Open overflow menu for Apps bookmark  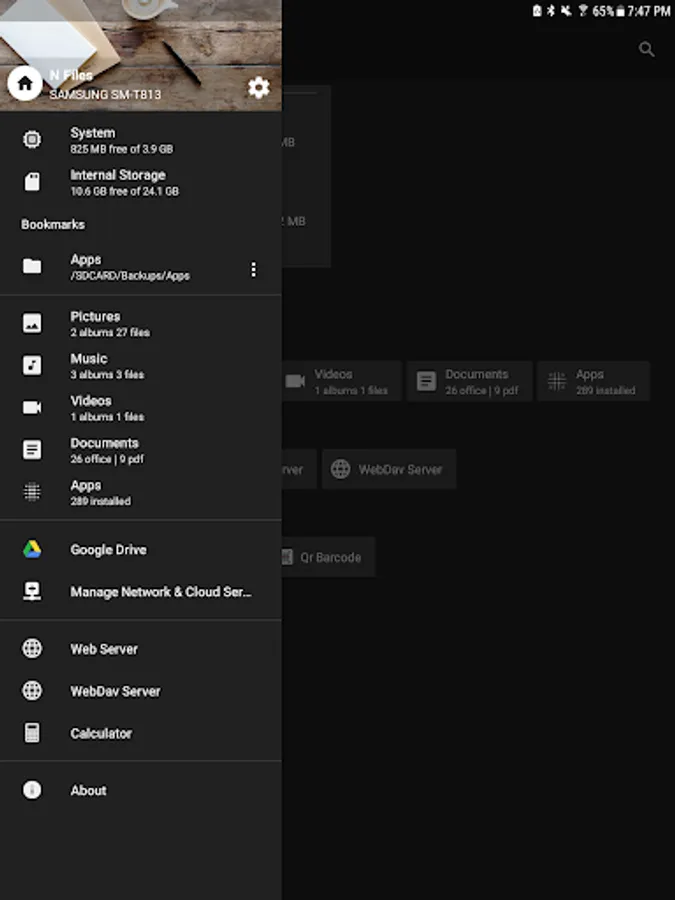pyautogui.click(x=253, y=269)
